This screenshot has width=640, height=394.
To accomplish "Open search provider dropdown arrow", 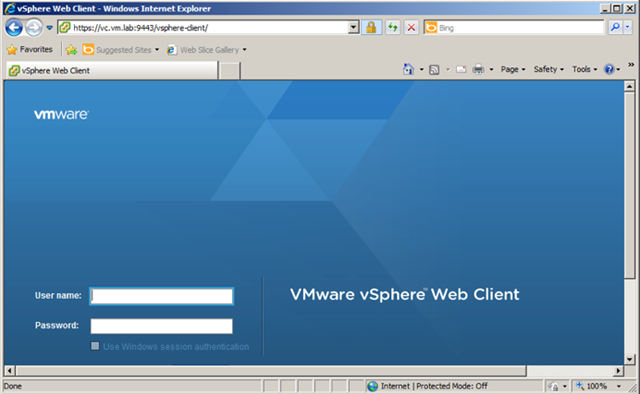I will point(627,27).
